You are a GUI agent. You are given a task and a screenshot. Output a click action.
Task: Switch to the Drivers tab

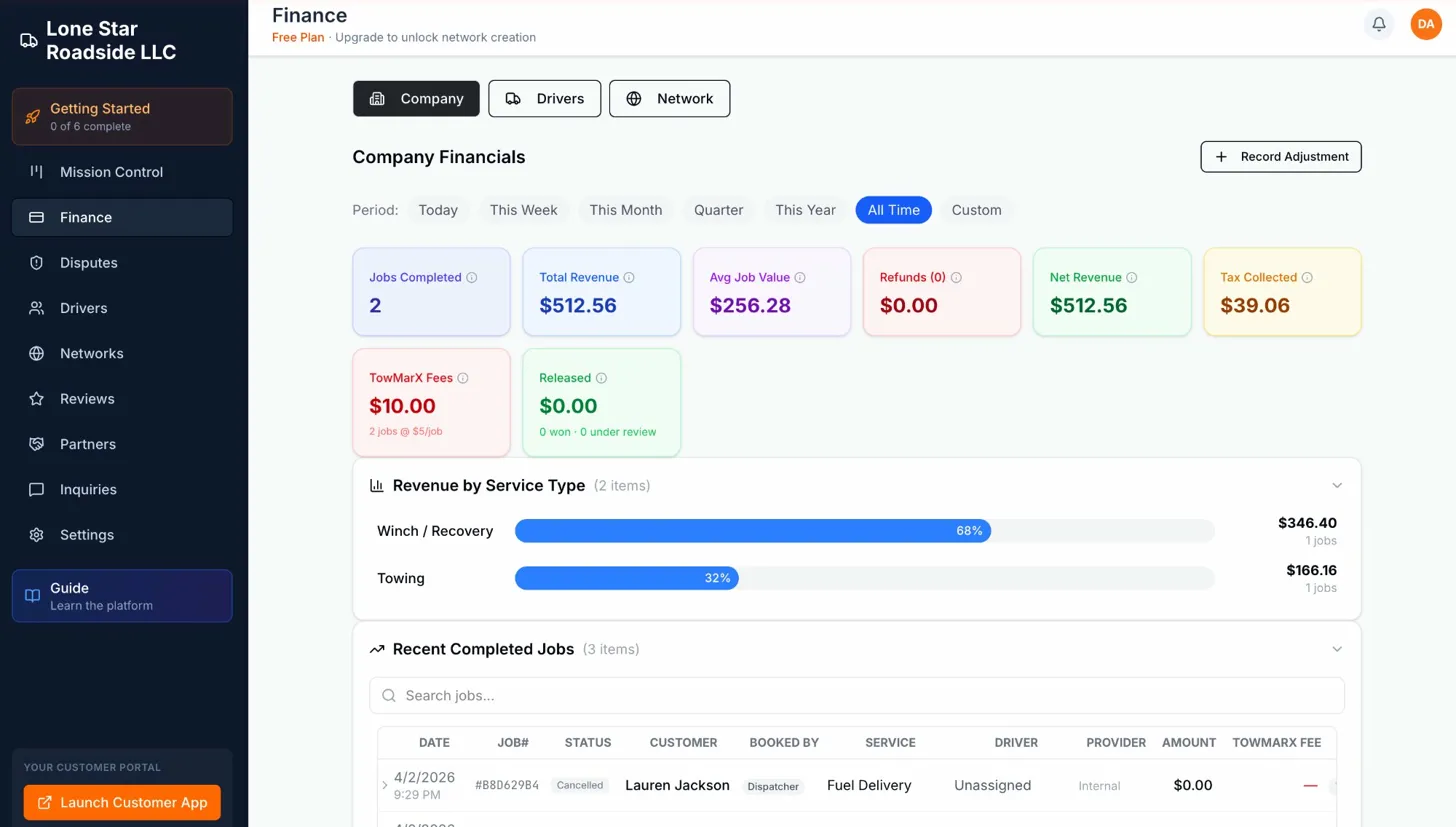pos(544,99)
